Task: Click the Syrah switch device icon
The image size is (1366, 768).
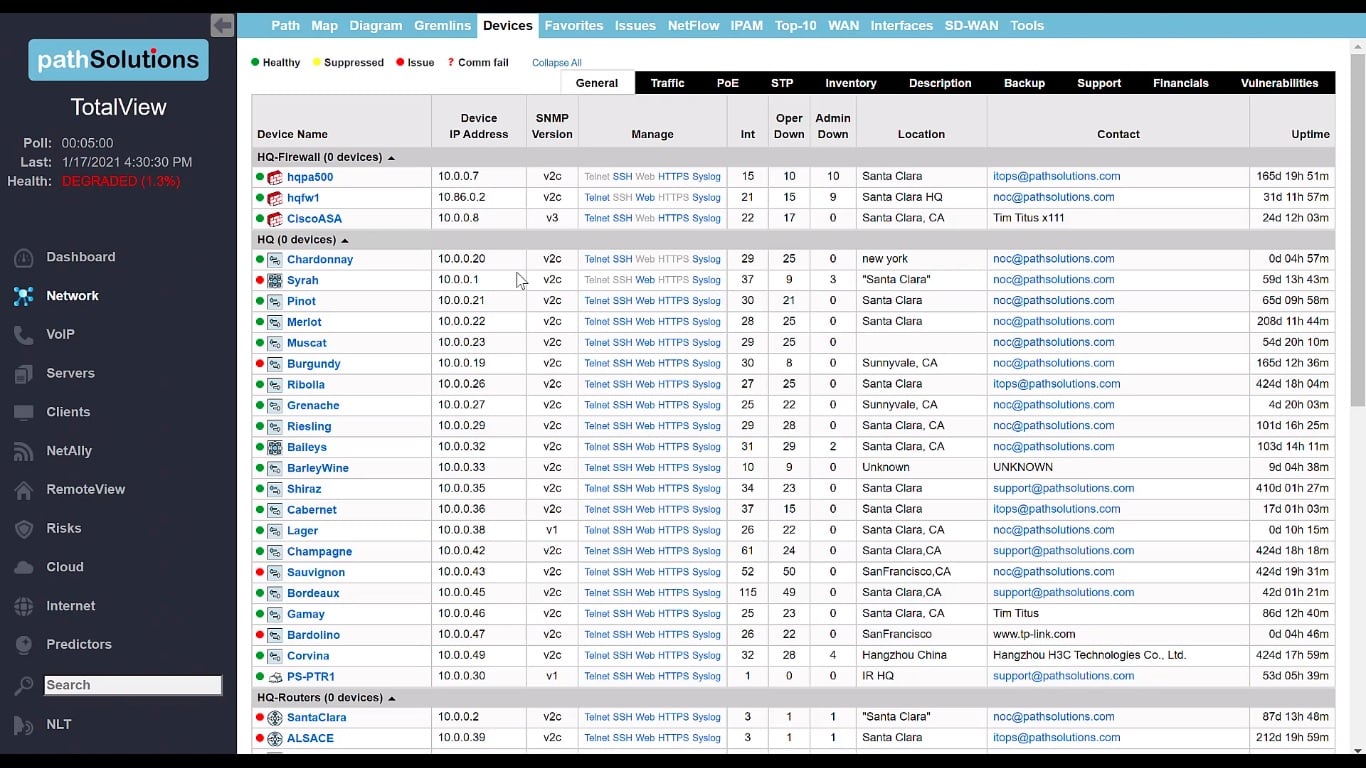Action: pos(275,281)
